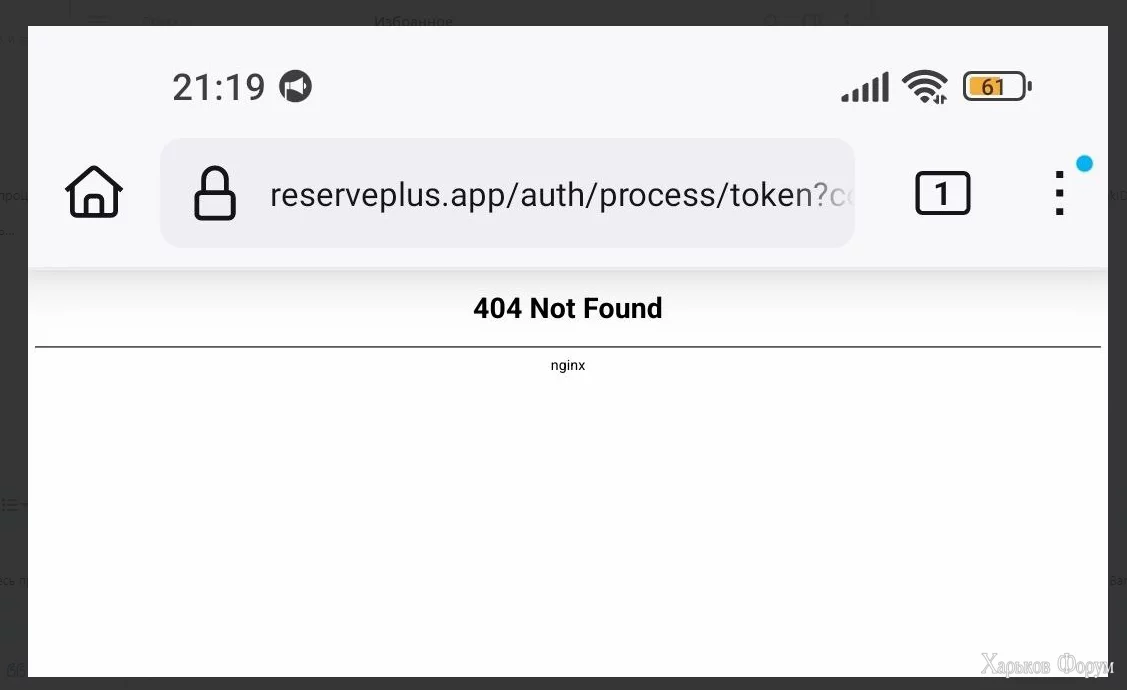1127x690 pixels.
Task: Click the battery indicator showing 61
Action: [x=998, y=86]
